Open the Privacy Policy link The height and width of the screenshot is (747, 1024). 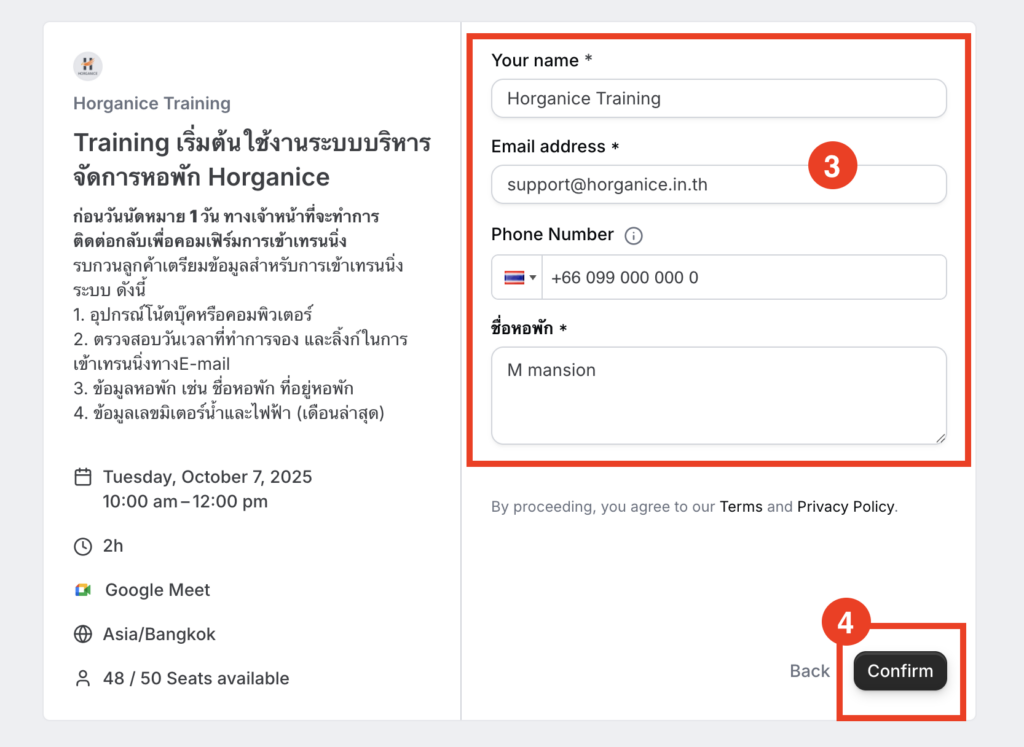pos(845,507)
